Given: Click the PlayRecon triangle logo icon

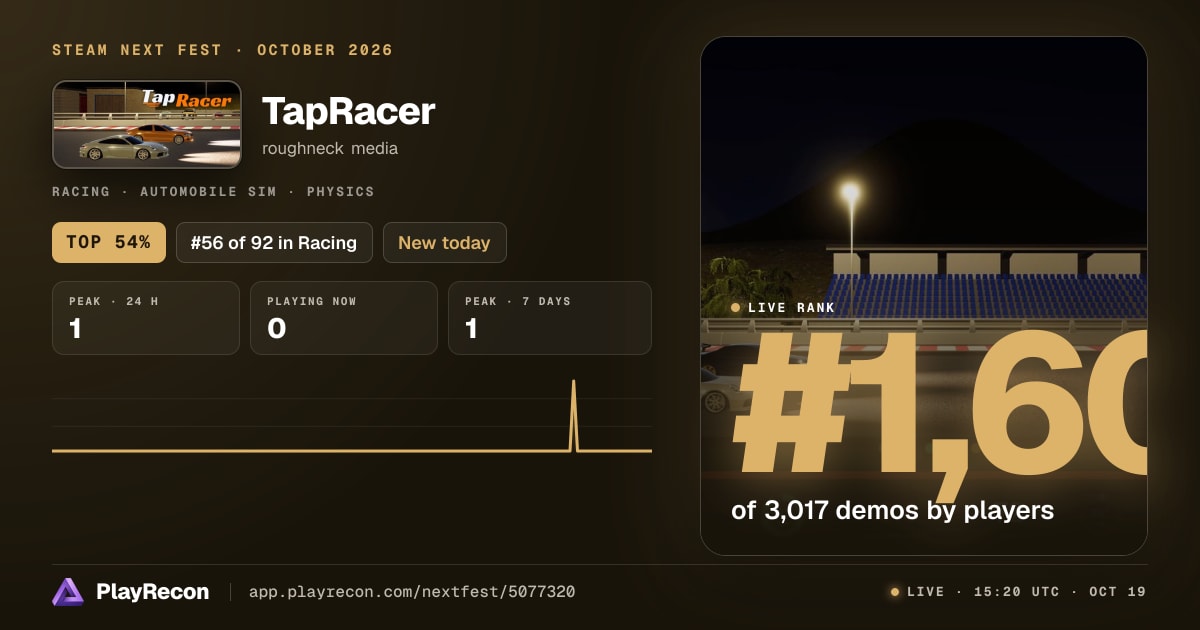Looking at the screenshot, I should pyautogui.click(x=68, y=592).
